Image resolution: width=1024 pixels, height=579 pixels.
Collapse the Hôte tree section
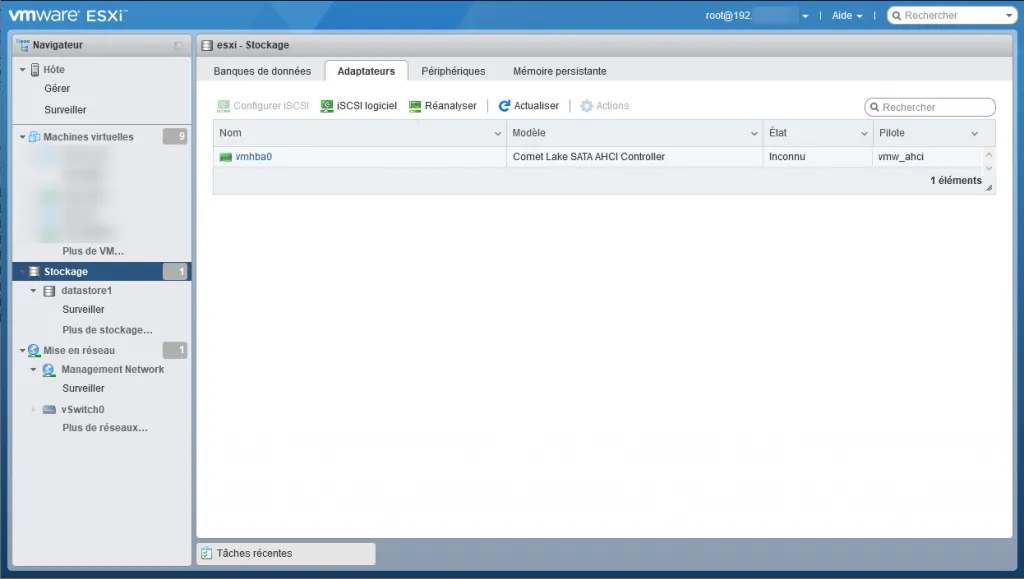click(x=22, y=70)
